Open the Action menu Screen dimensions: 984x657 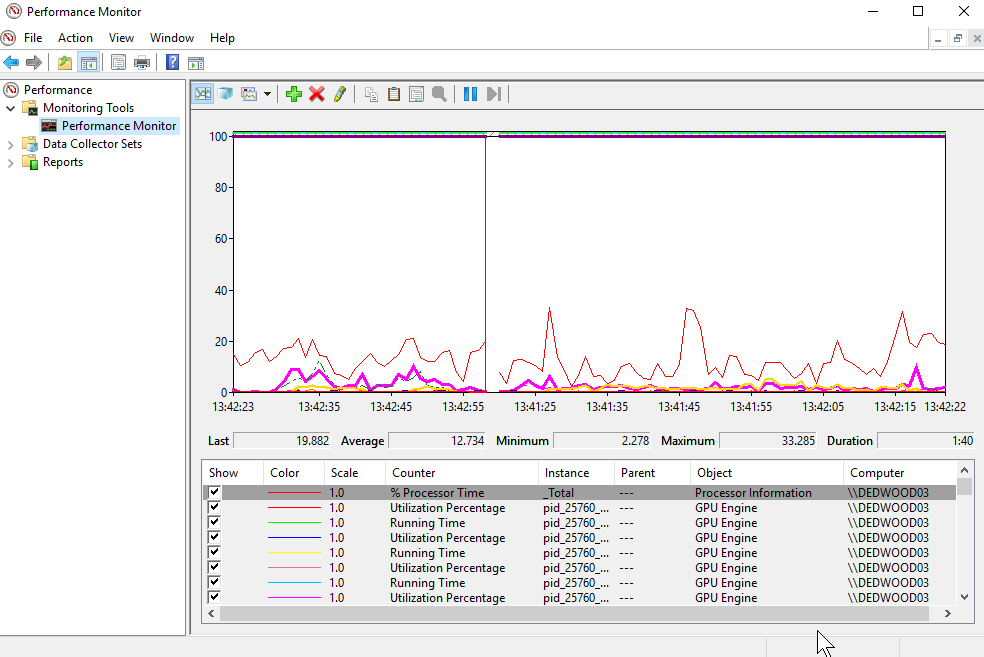click(75, 37)
